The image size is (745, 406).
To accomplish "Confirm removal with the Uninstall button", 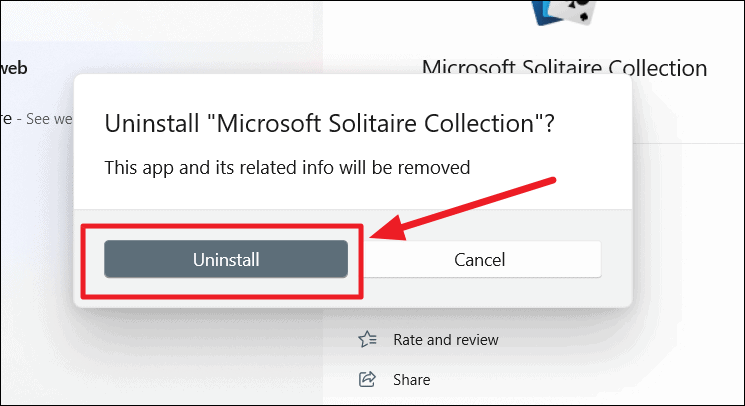I will pyautogui.click(x=226, y=259).
